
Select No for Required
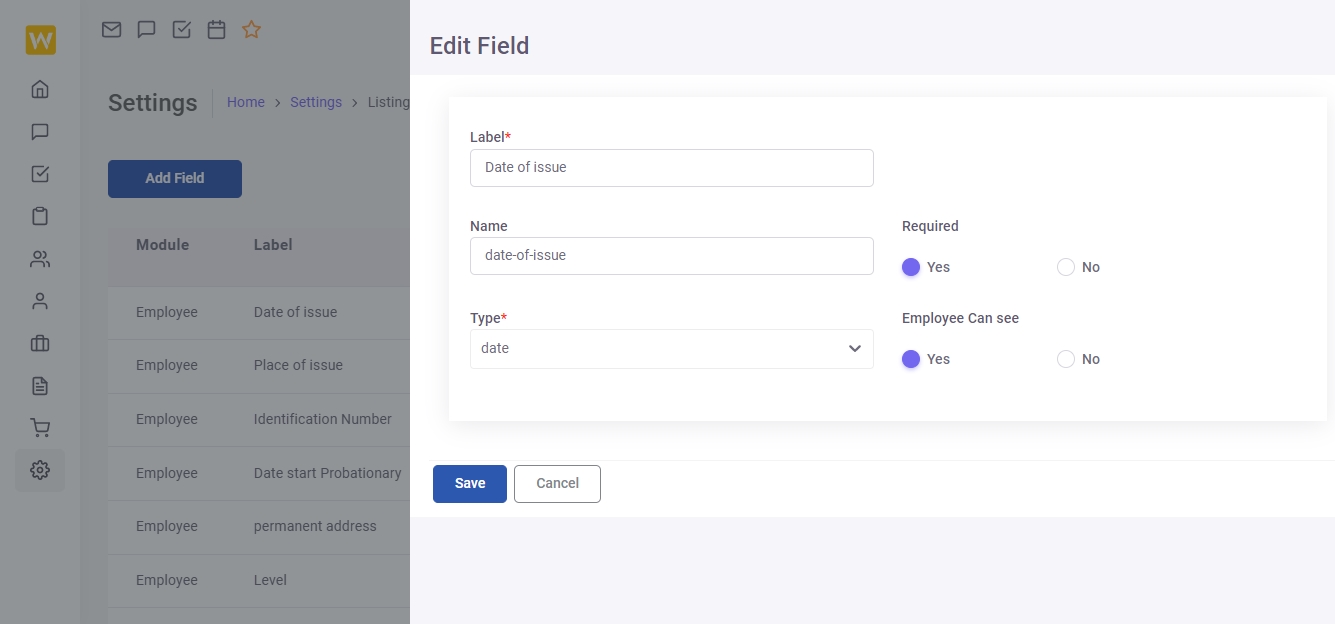1066,267
